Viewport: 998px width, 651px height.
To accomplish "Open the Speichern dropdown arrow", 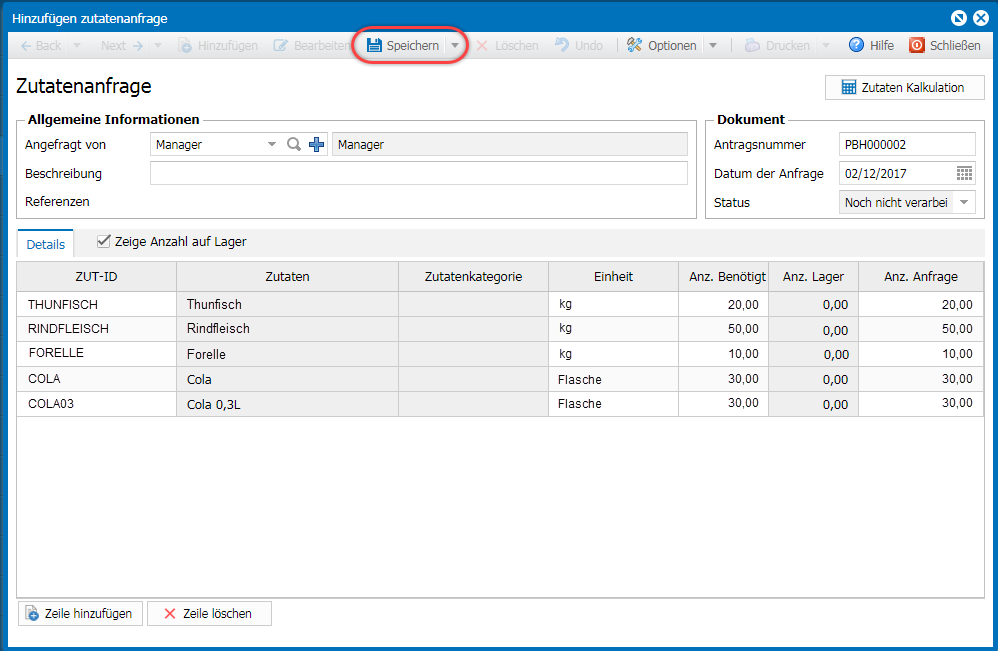I will click(x=455, y=45).
